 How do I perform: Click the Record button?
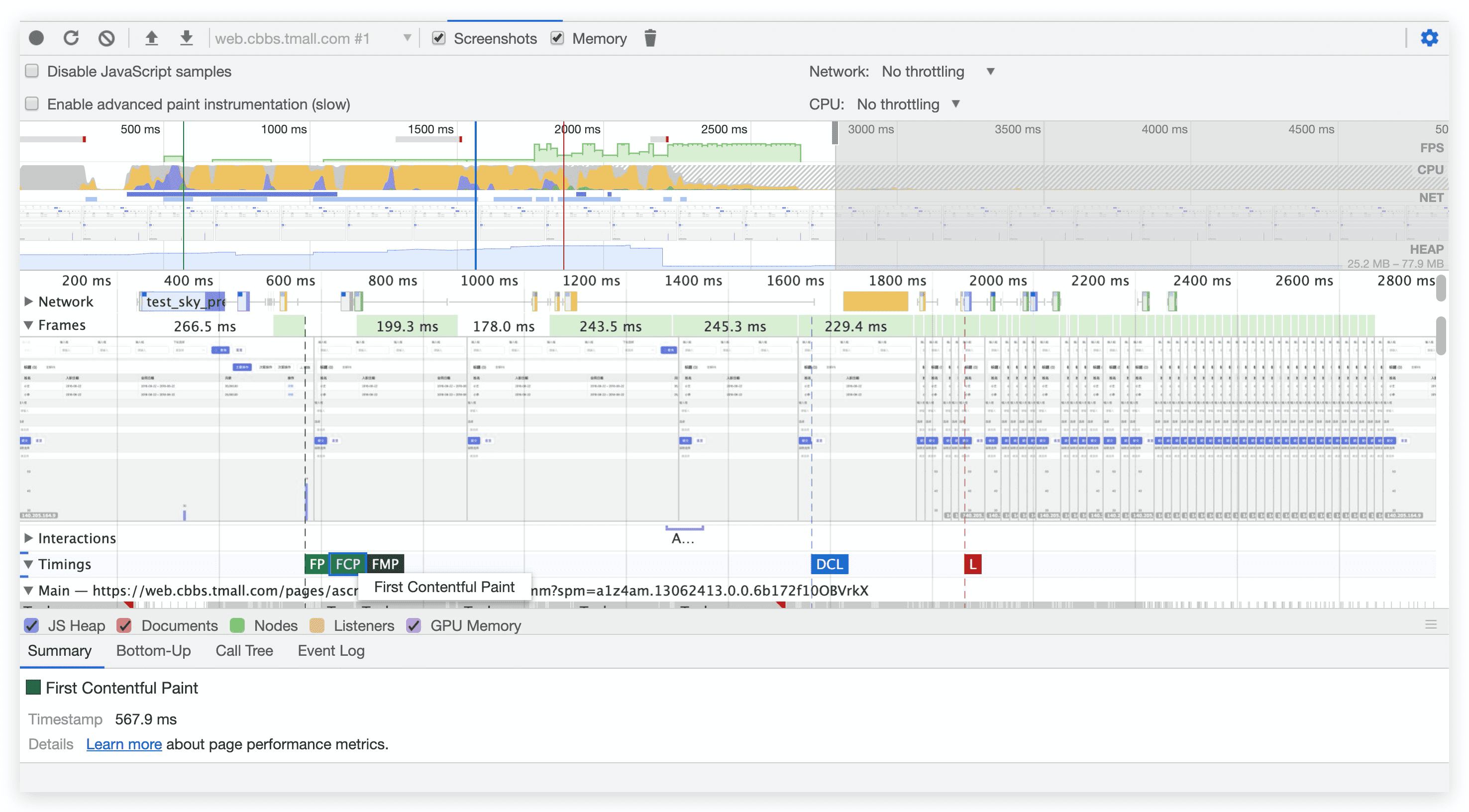[36, 38]
